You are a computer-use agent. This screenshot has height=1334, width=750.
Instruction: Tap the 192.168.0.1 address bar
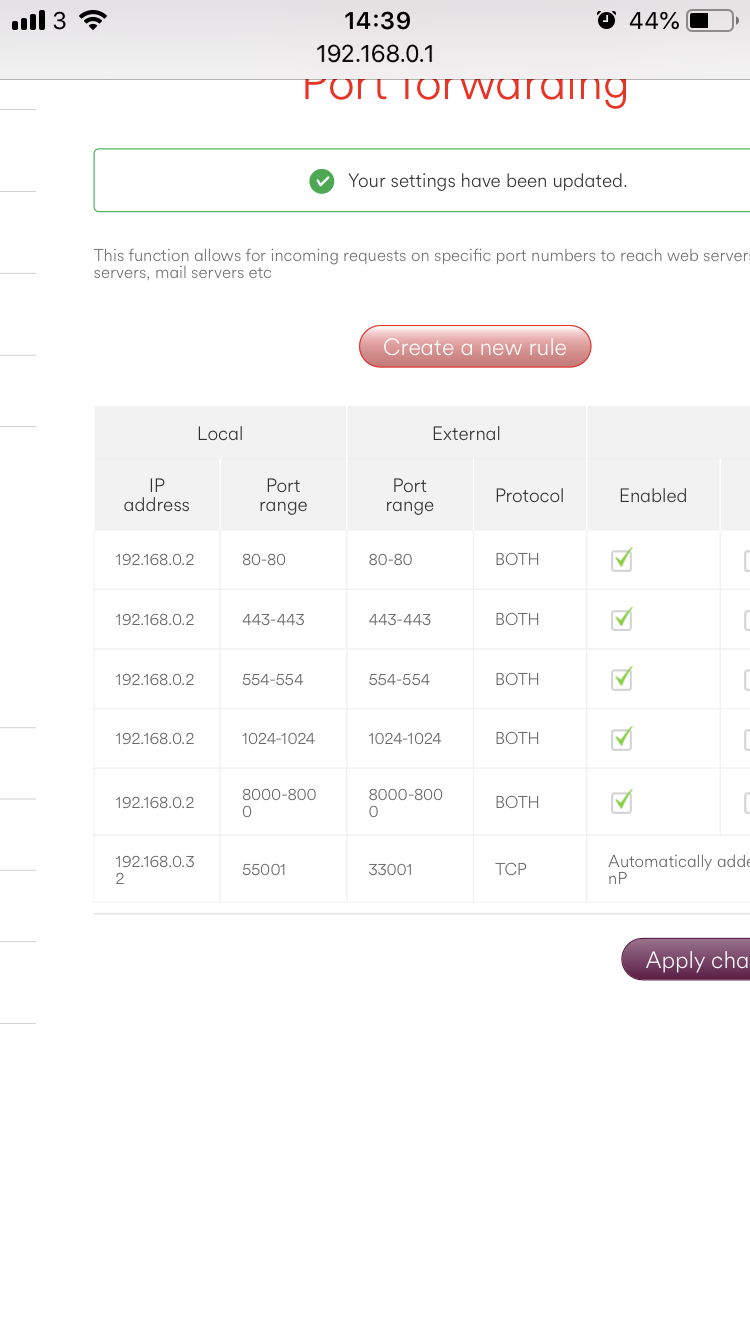(x=375, y=54)
